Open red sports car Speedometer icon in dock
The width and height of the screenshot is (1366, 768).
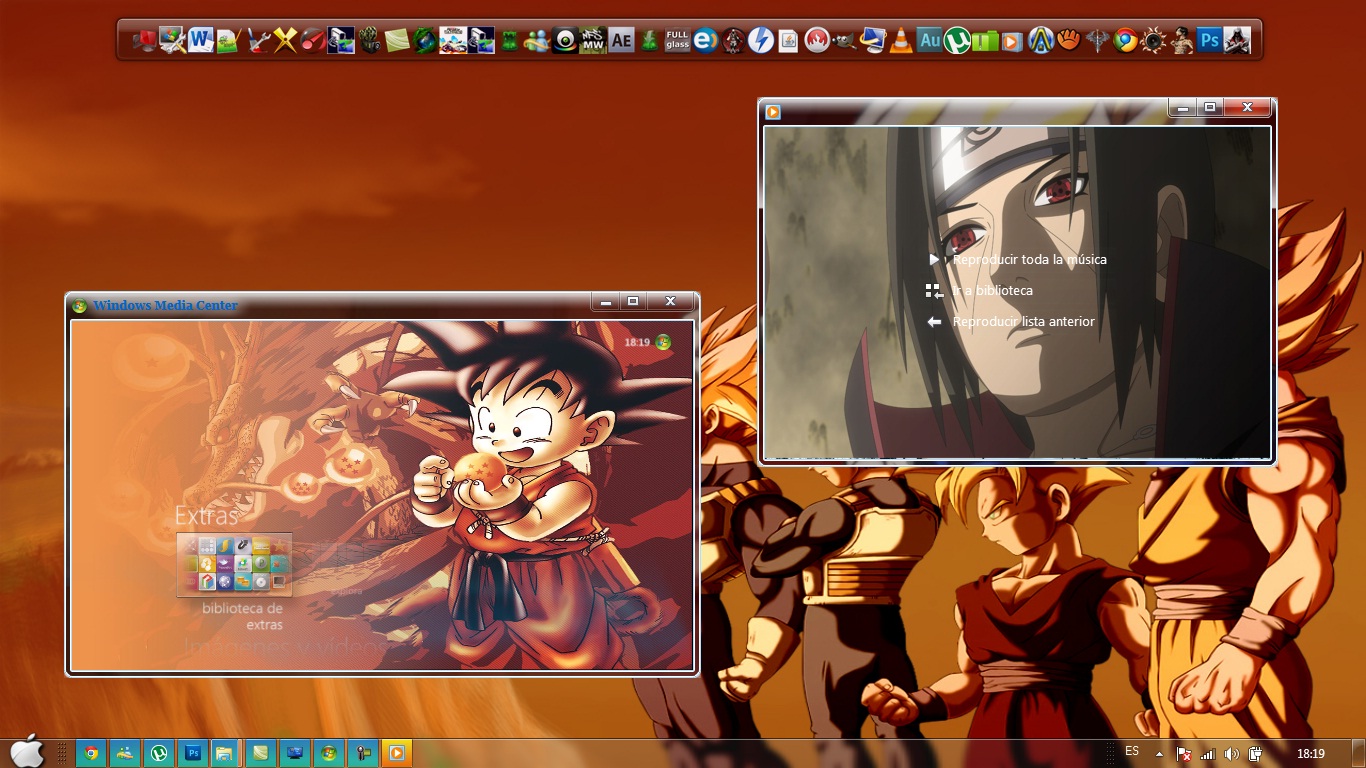[313, 40]
